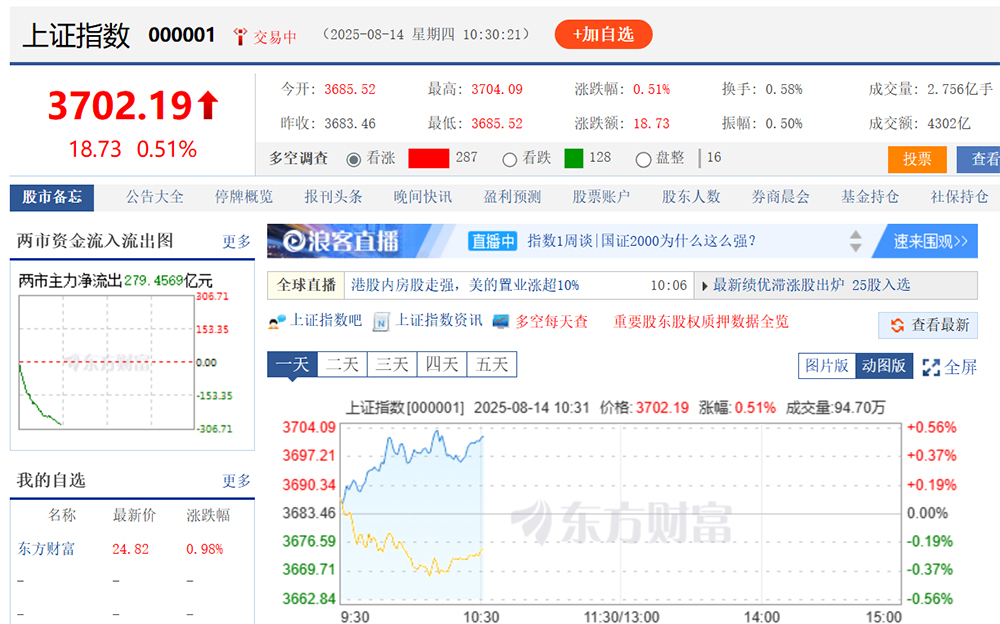The image size is (1000, 624).
Task: Open 盈利预测 menu item
Action: [512, 197]
